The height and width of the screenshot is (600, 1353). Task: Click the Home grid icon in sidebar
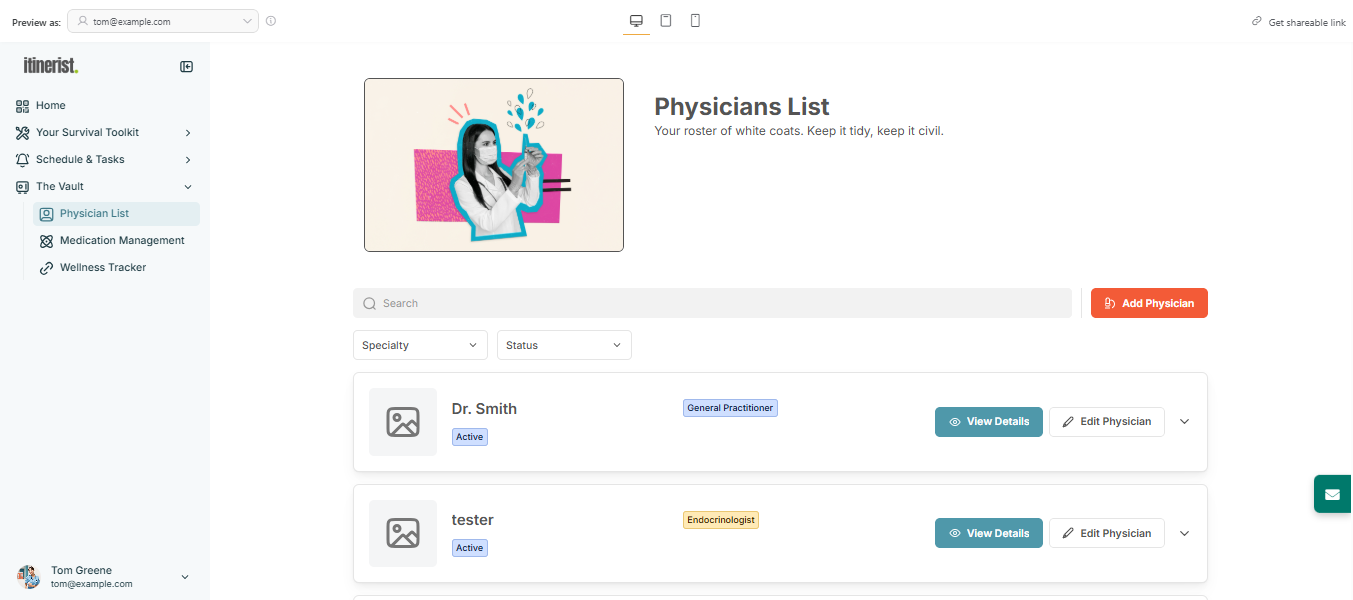21,105
